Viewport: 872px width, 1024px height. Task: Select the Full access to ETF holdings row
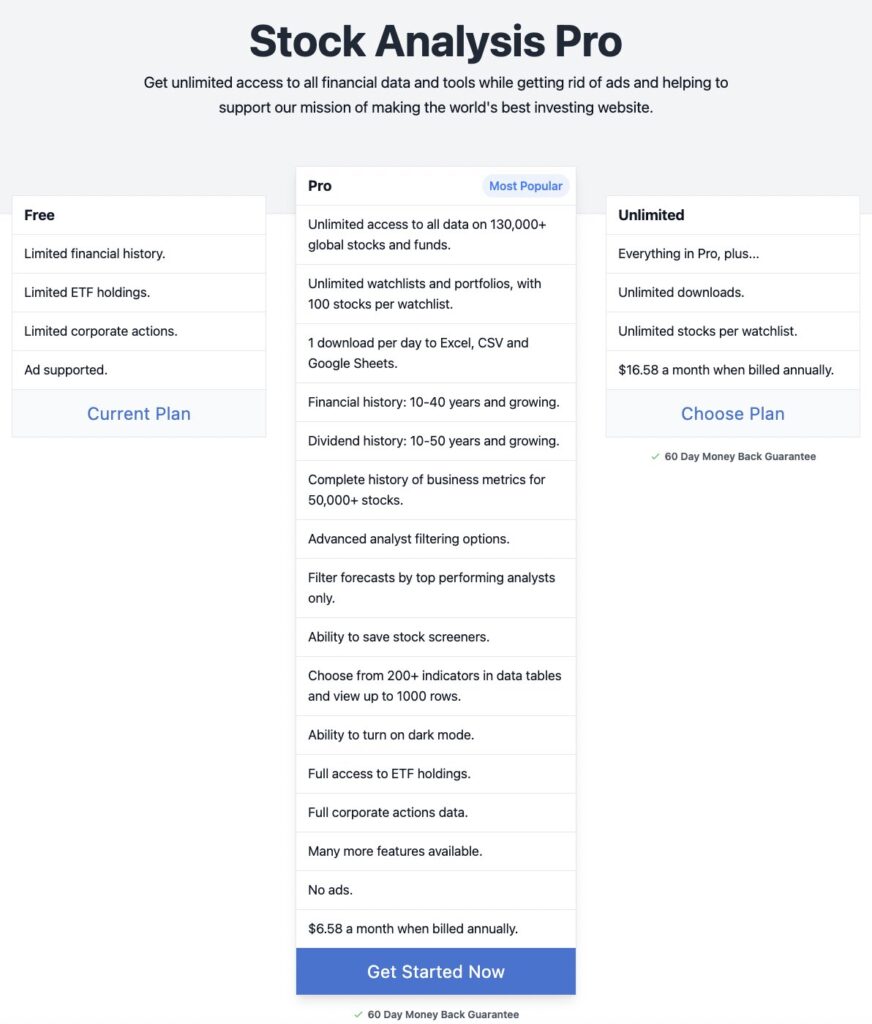click(389, 774)
